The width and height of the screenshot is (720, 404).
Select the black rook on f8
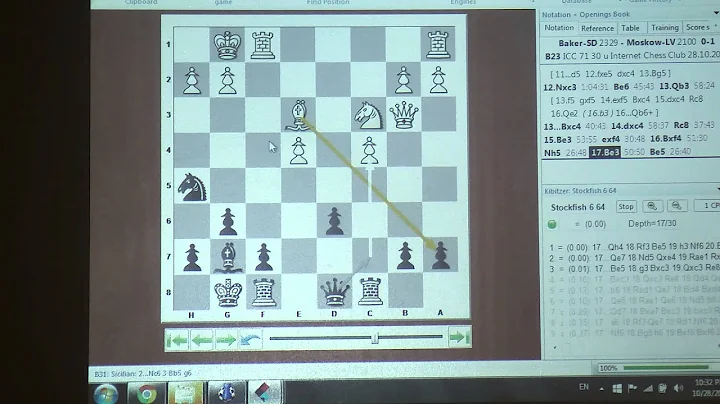click(x=263, y=292)
